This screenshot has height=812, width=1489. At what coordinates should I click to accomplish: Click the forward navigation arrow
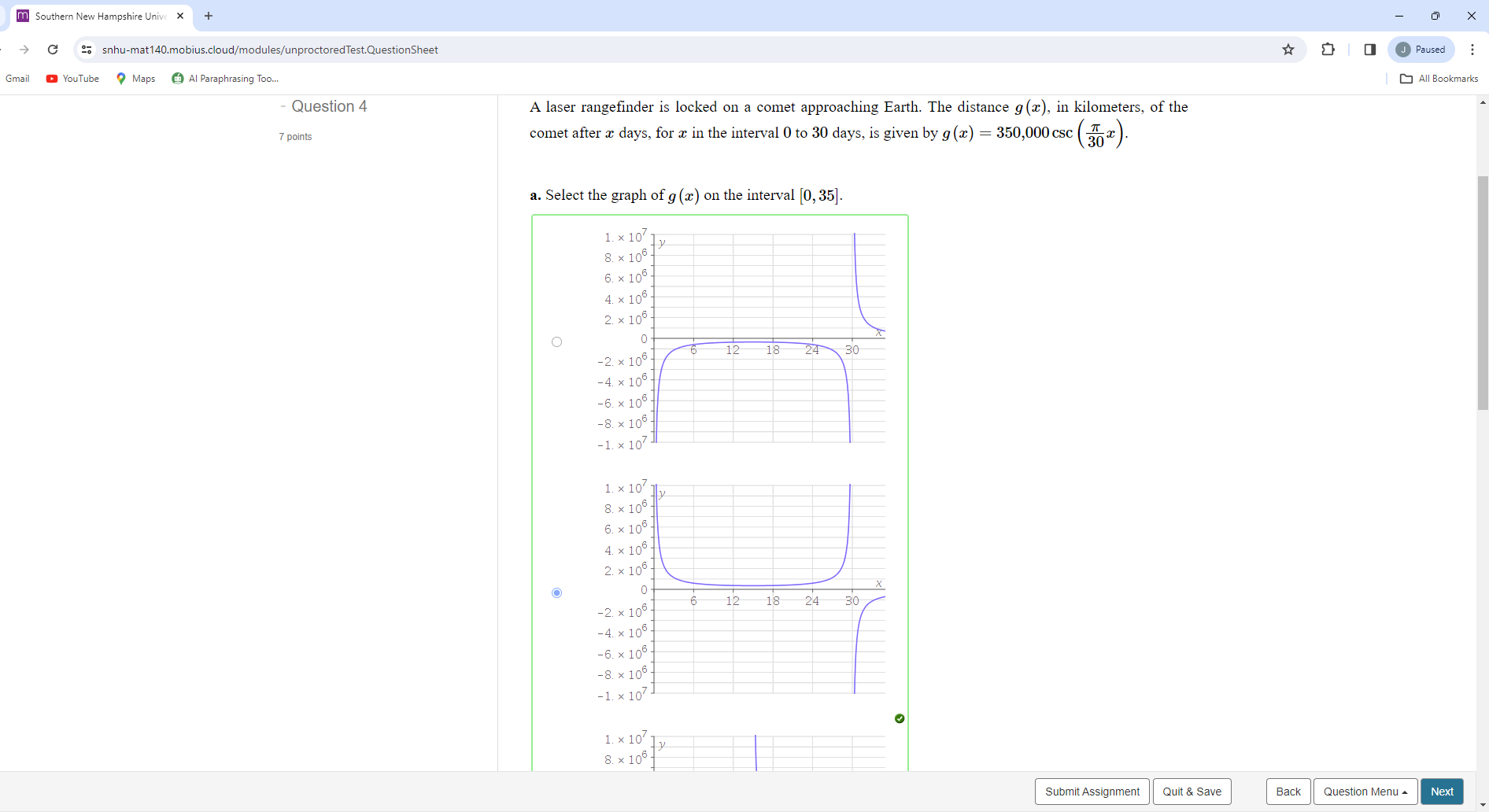pos(24,50)
